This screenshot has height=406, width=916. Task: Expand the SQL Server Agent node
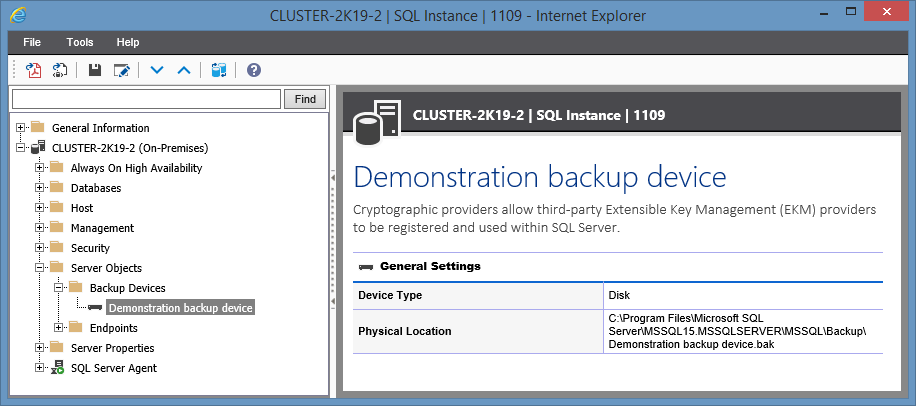40,367
